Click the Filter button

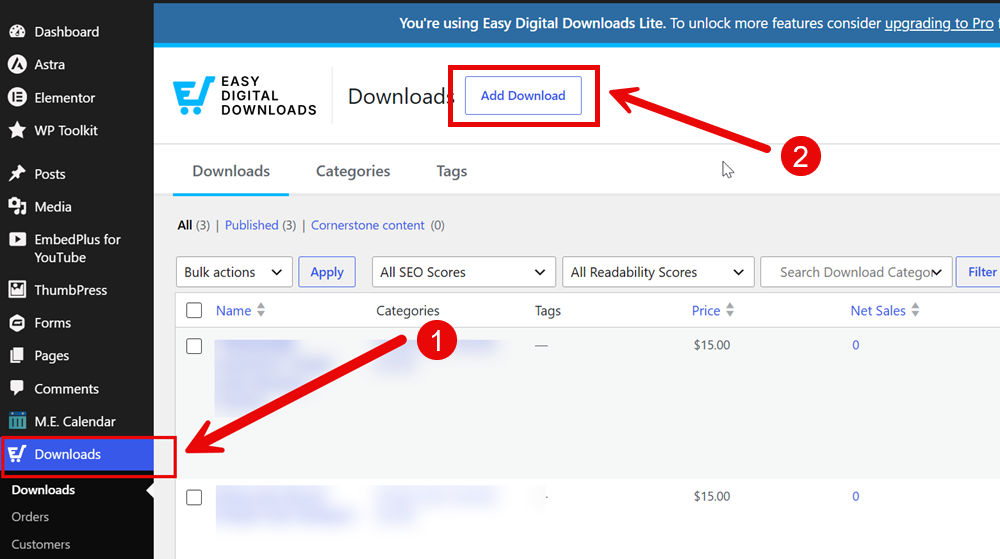[x=981, y=272]
